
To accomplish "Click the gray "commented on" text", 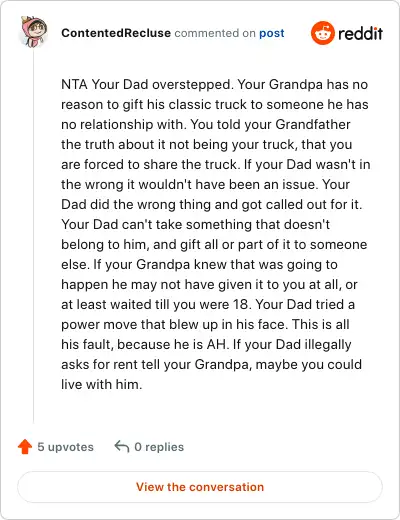I will [x=215, y=33].
